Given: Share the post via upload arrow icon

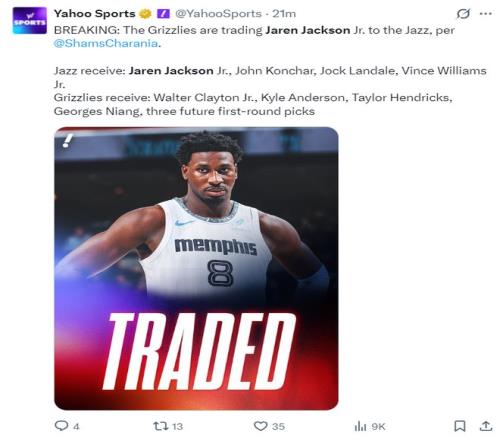Looking at the screenshot, I should click(x=486, y=426).
